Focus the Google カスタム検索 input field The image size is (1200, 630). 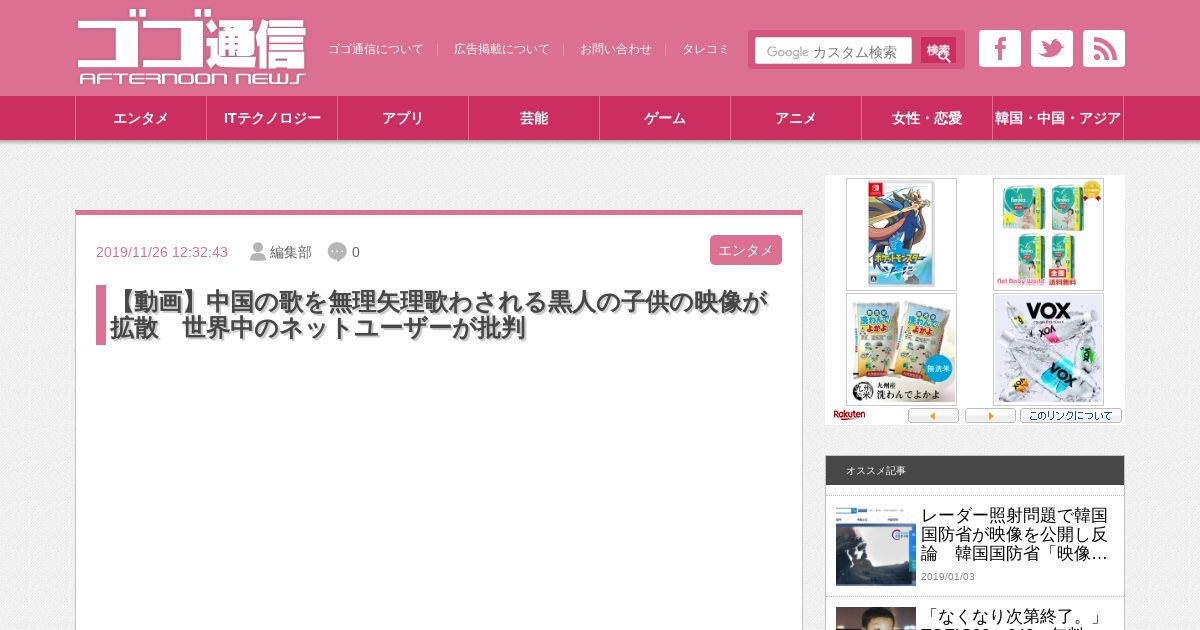834,51
